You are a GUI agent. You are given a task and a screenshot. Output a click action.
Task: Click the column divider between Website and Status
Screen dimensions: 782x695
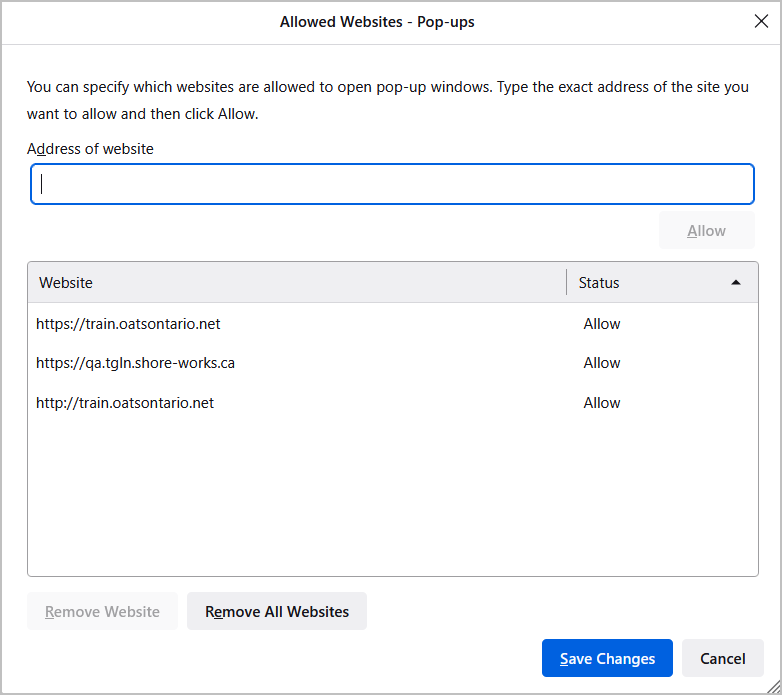coord(567,283)
